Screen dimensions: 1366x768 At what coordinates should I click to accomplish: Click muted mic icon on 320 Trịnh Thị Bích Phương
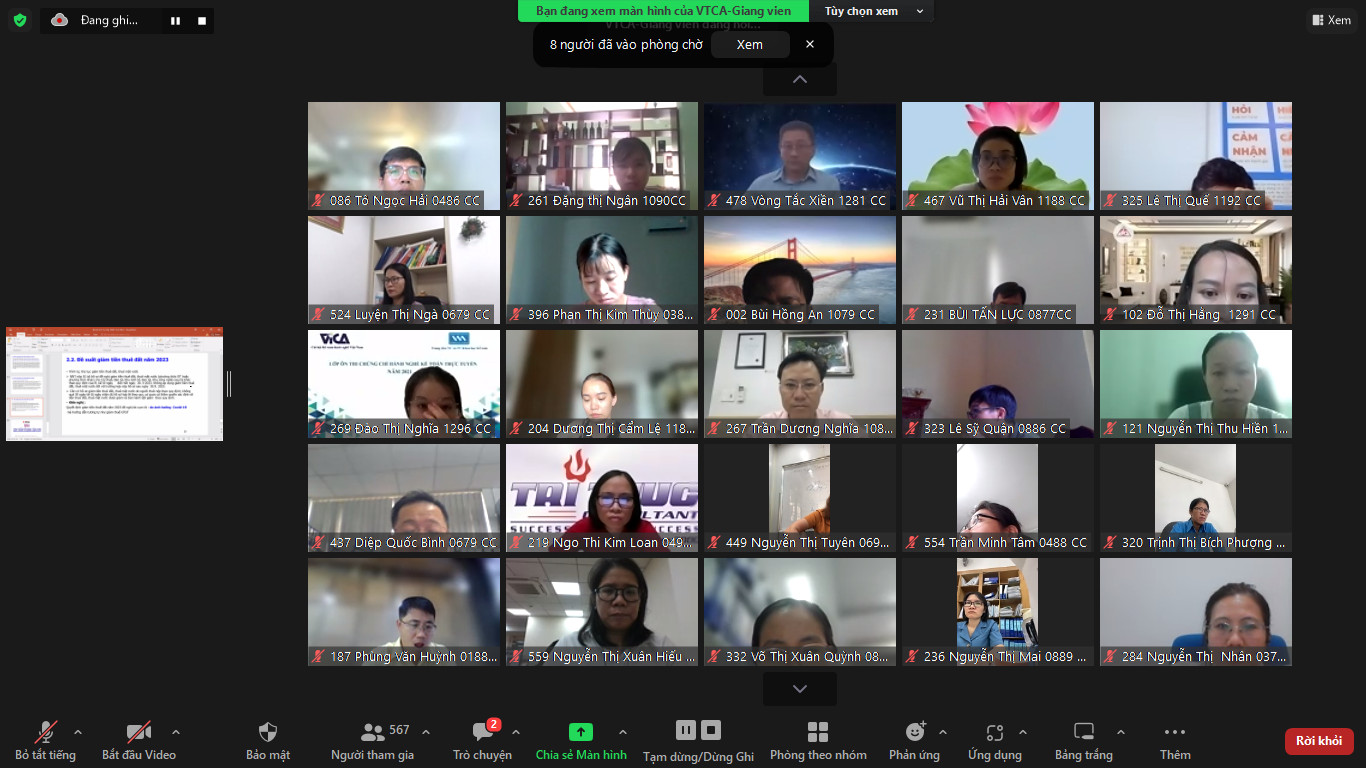coord(1111,543)
